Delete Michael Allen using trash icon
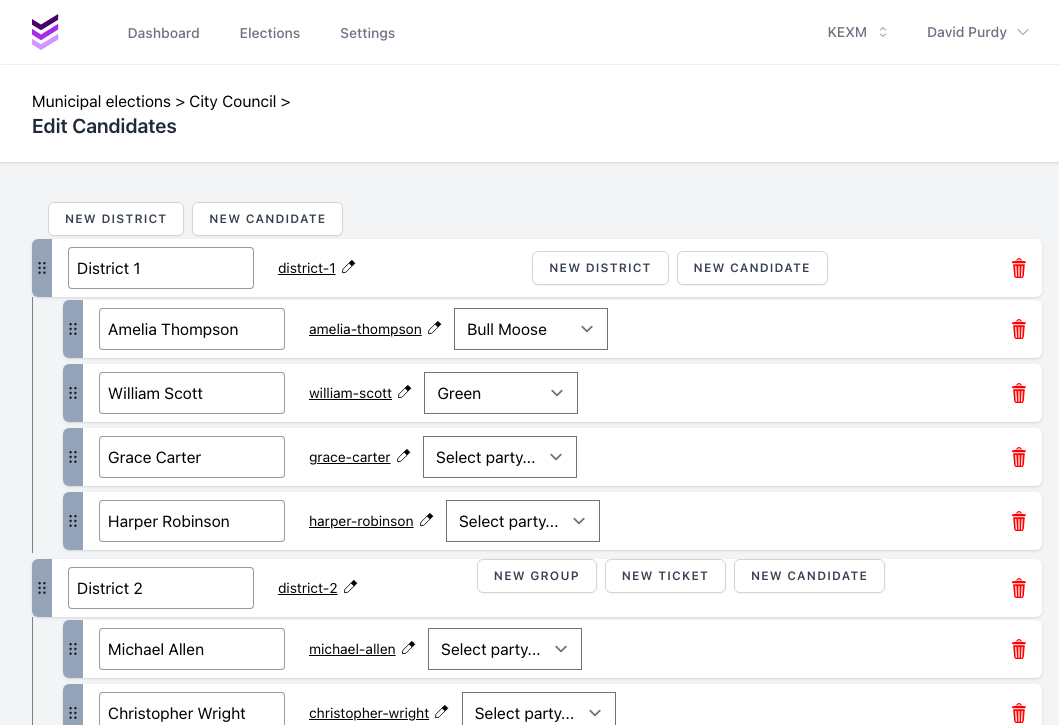This screenshot has height=725, width=1059. click(1018, 649)
